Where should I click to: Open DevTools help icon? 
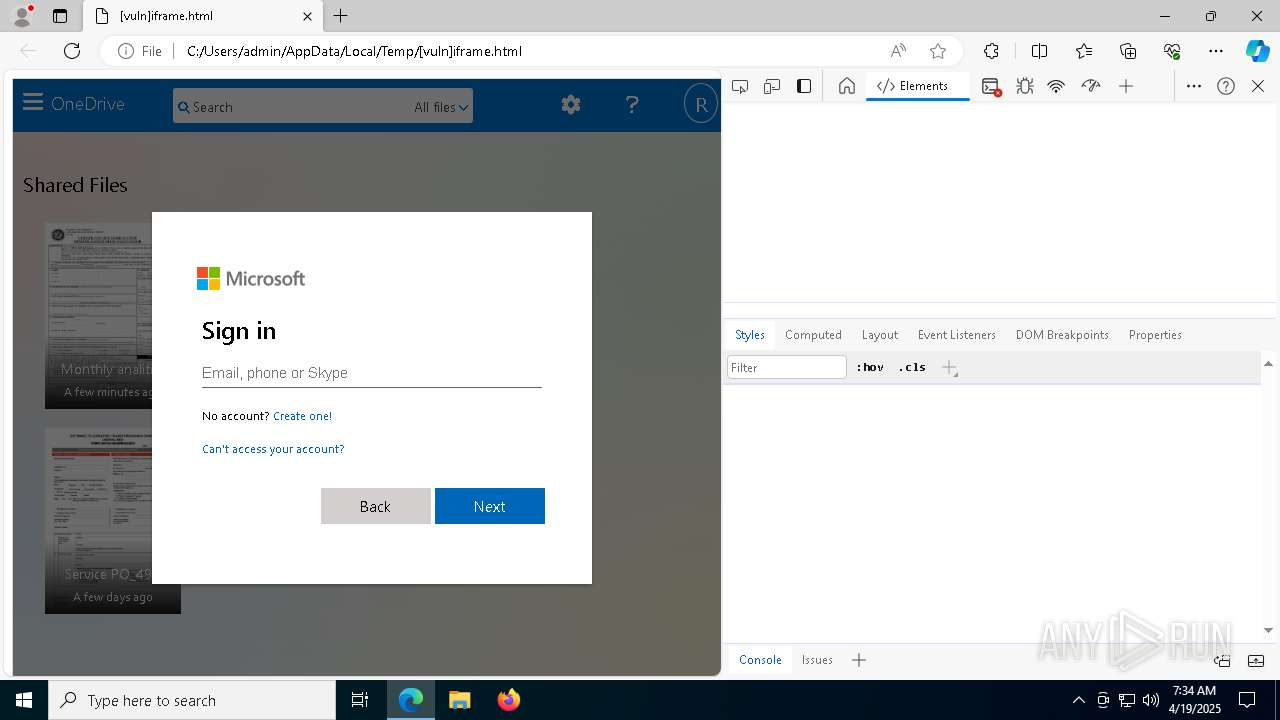coord(1226,86)
